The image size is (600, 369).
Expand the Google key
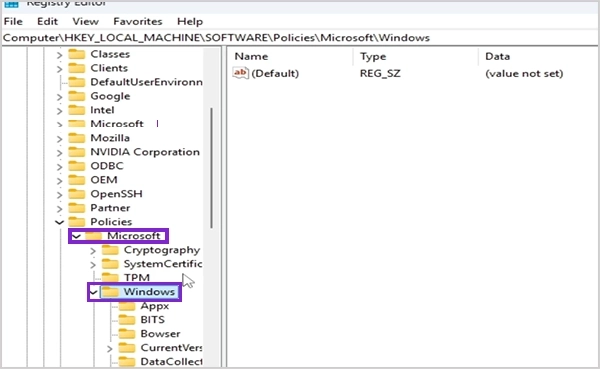tap(59, 97)
